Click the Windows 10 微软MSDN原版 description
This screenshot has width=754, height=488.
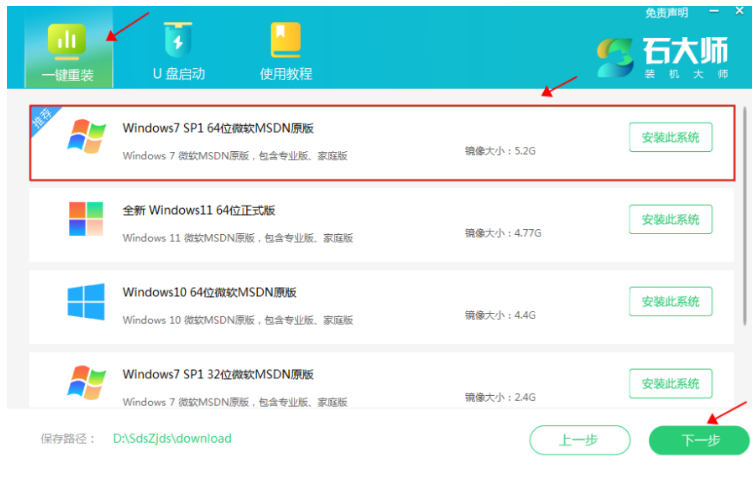tap(238, 320)
